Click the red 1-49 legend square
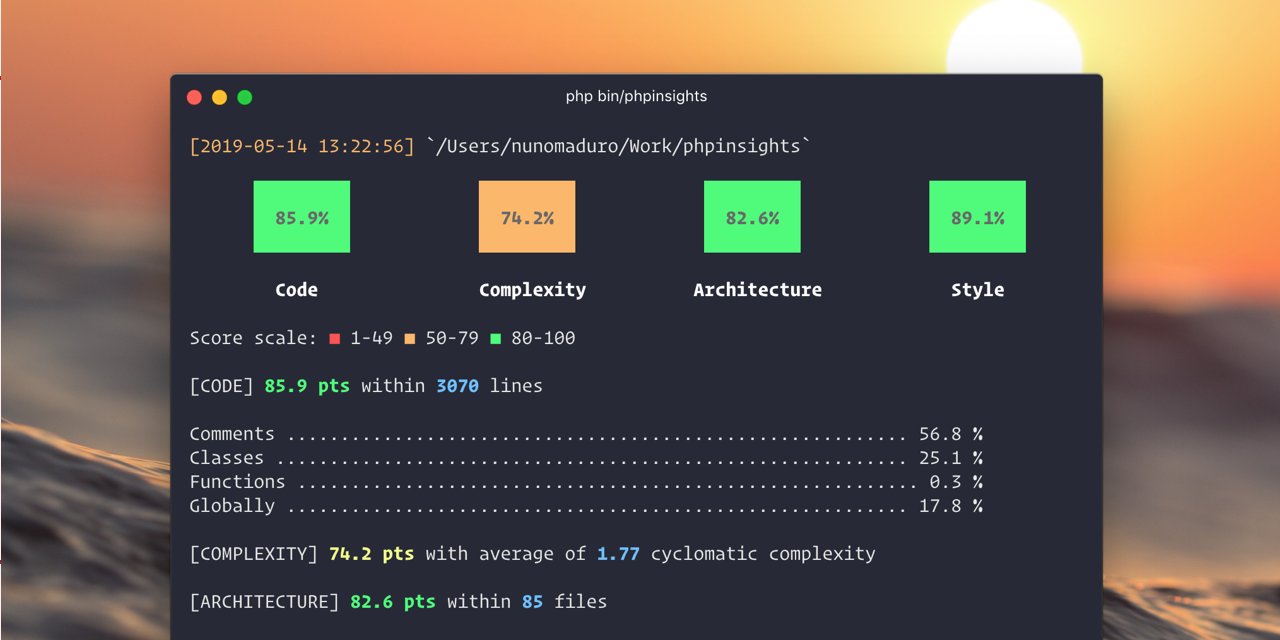The image size is (1280, 640). pyautogui.click(x=334, y=338)
